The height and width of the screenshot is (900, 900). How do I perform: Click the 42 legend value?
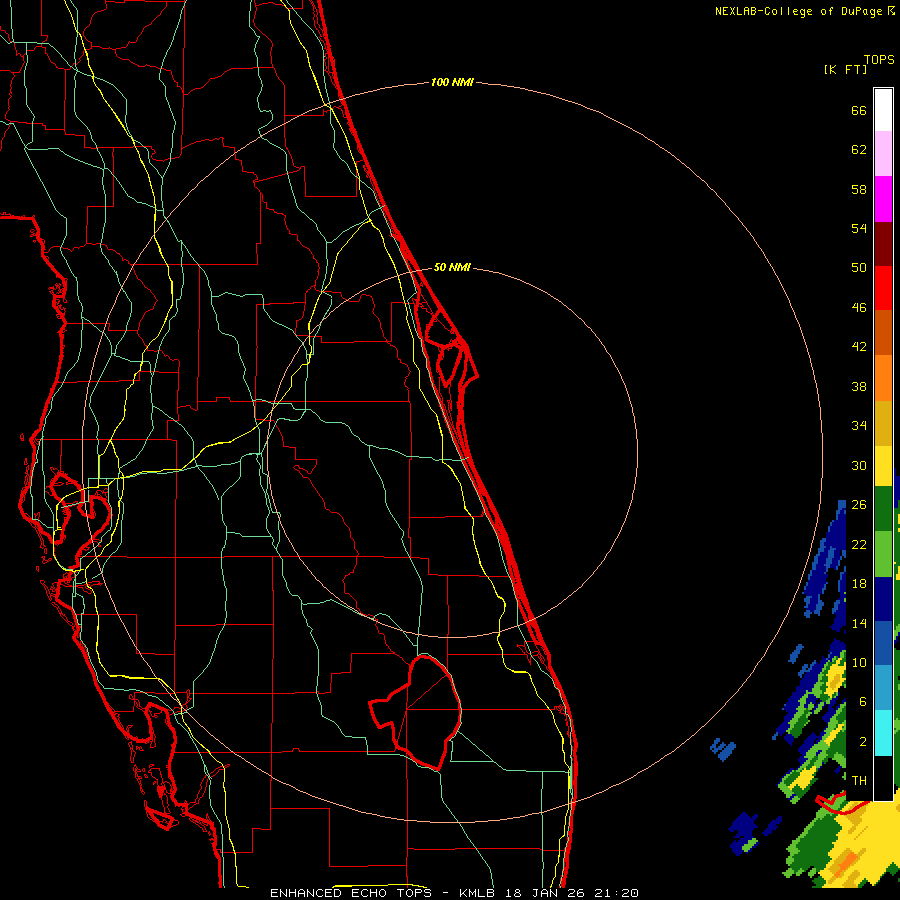click(859, 346)
